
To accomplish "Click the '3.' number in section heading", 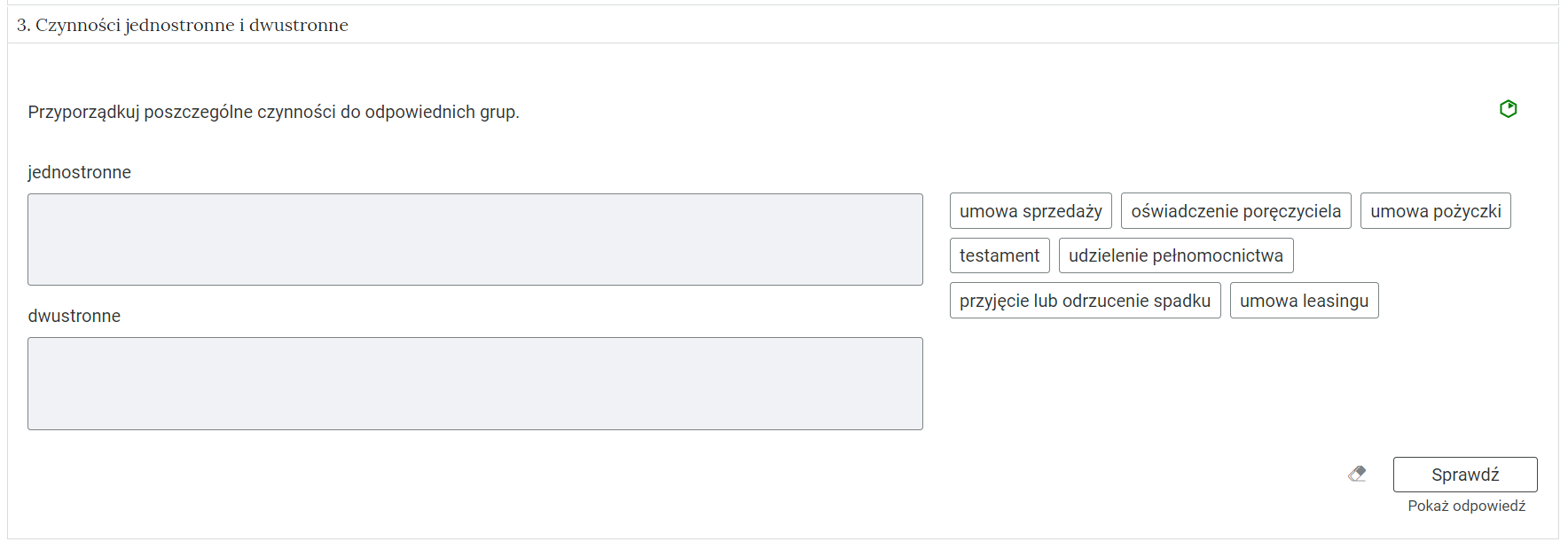I will pos(23,26).
